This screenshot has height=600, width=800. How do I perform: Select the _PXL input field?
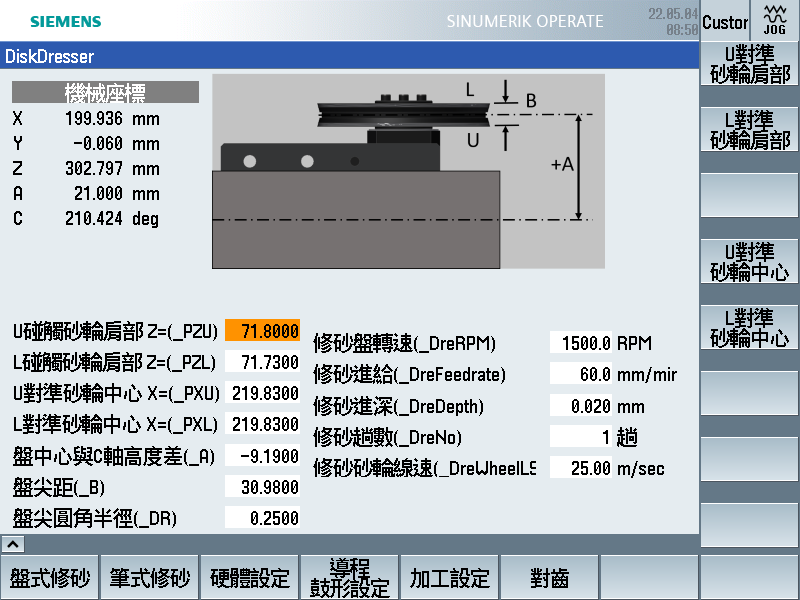[x=262, y=424]
